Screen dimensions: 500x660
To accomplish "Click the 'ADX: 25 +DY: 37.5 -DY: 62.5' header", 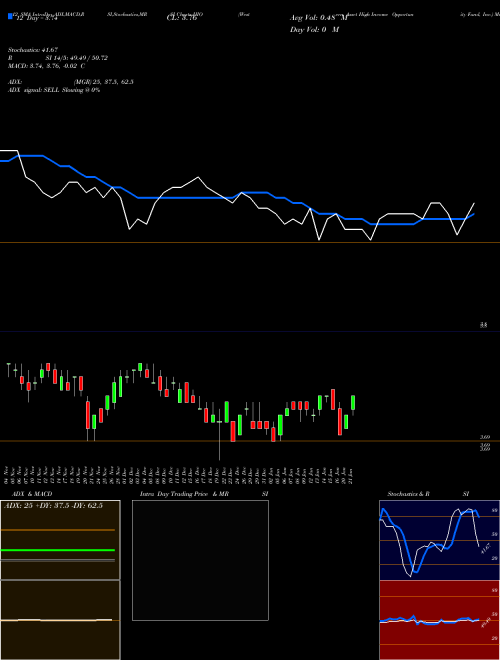I will 53,506.
